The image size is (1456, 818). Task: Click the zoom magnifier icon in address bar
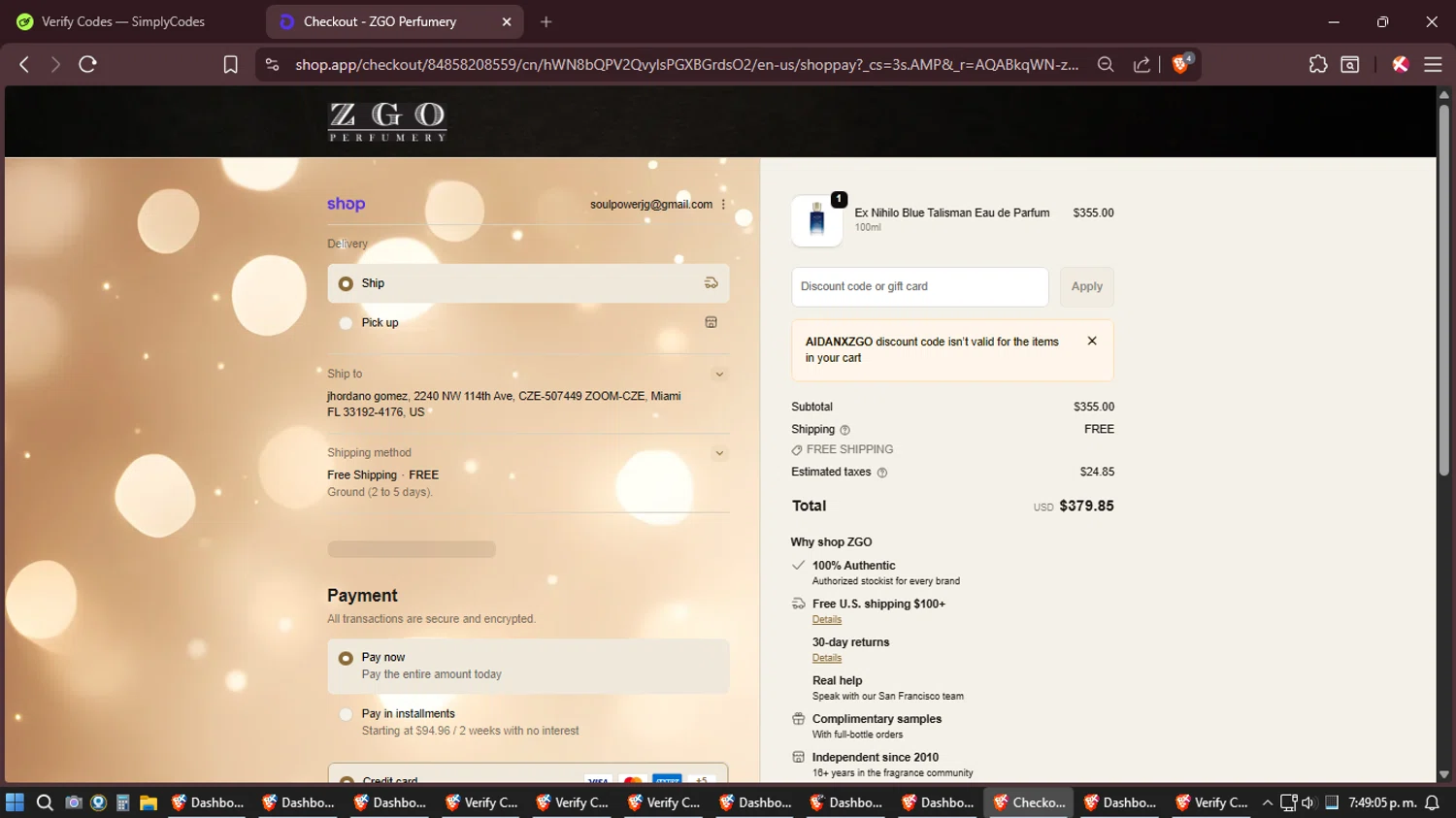(1105, 64)
